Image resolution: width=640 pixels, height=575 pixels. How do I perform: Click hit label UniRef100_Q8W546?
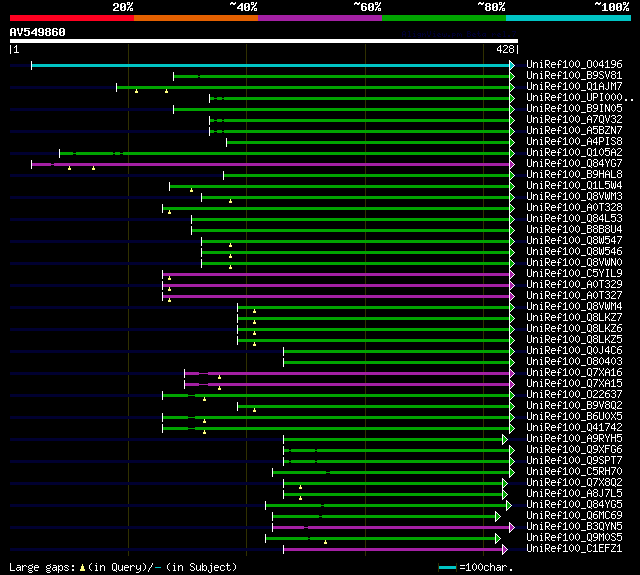(574, 251)
